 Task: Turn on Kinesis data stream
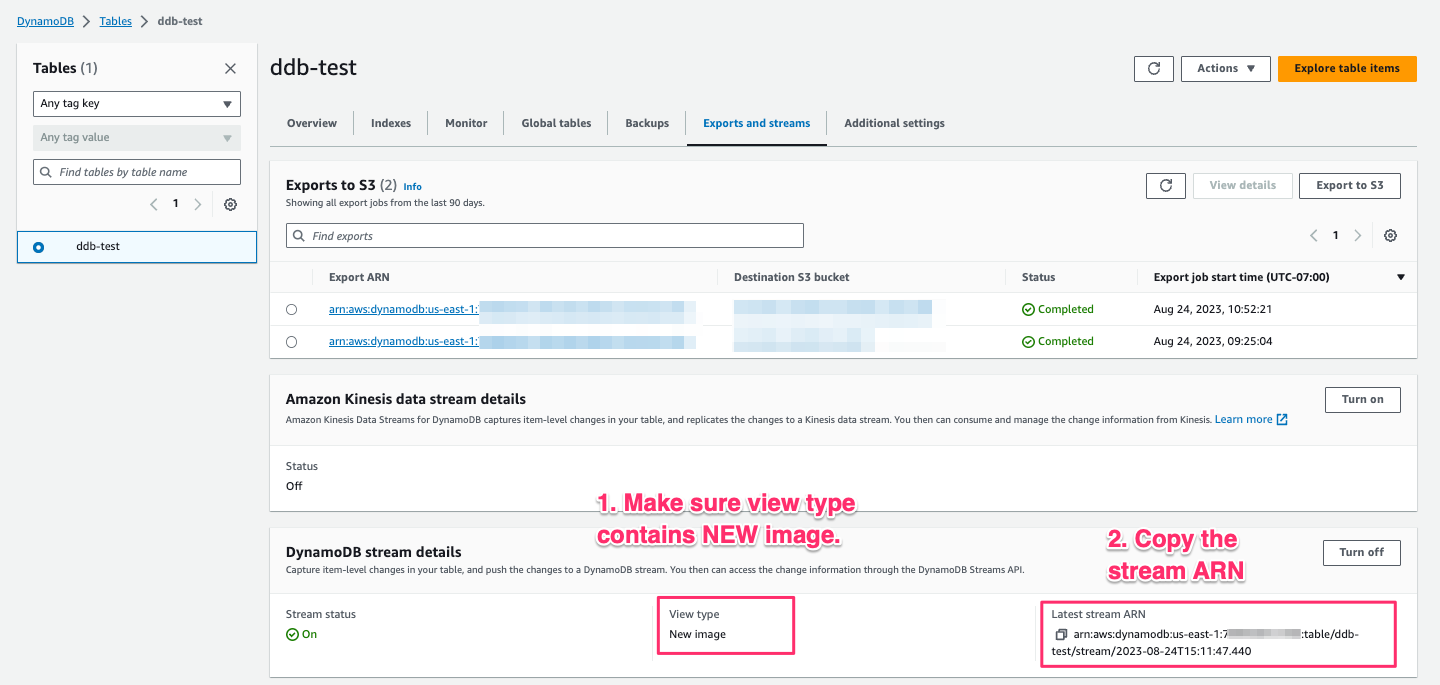[1362, 400]
